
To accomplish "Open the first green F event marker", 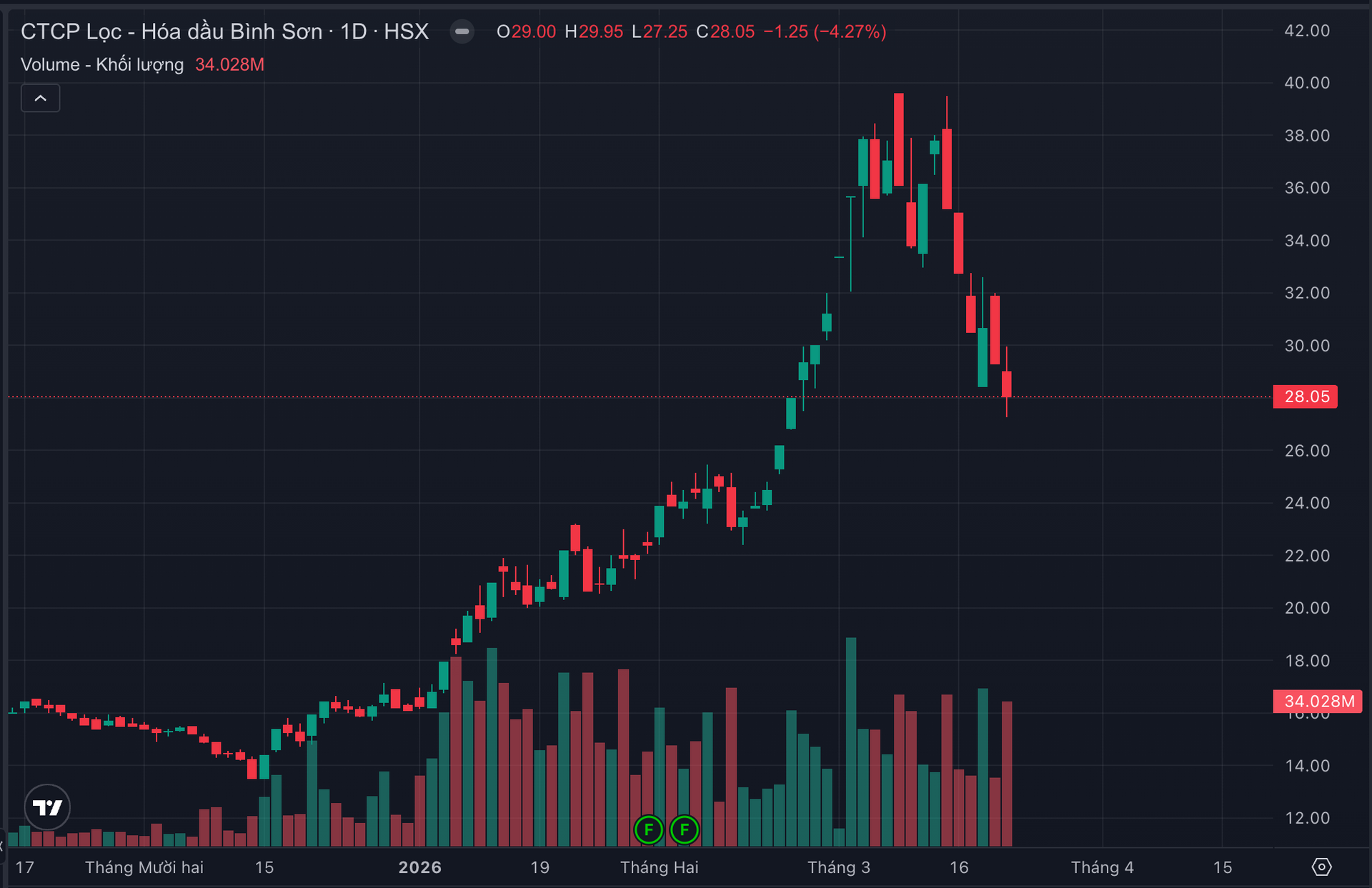I will [x=648, y=829].
